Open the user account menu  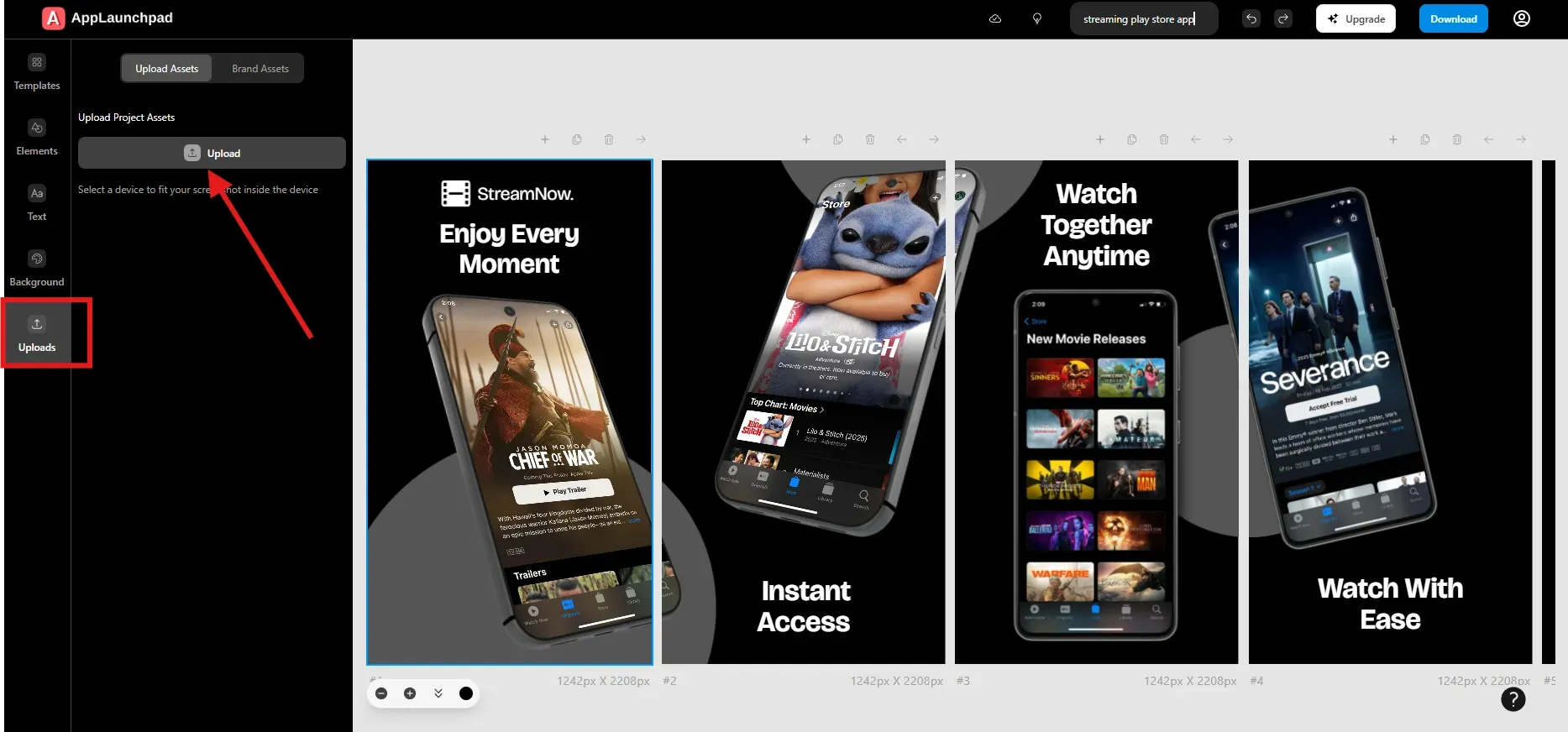point(1522,18)
